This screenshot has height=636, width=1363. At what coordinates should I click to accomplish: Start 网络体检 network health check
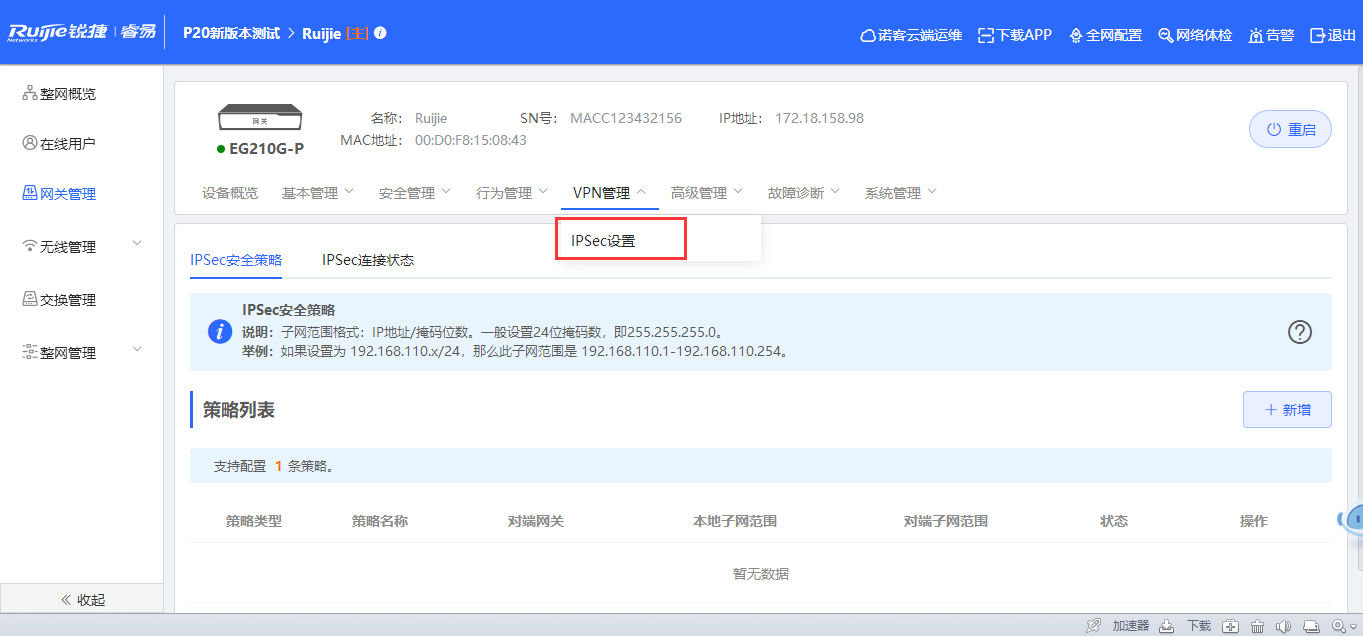click(x=1194, y=34)
